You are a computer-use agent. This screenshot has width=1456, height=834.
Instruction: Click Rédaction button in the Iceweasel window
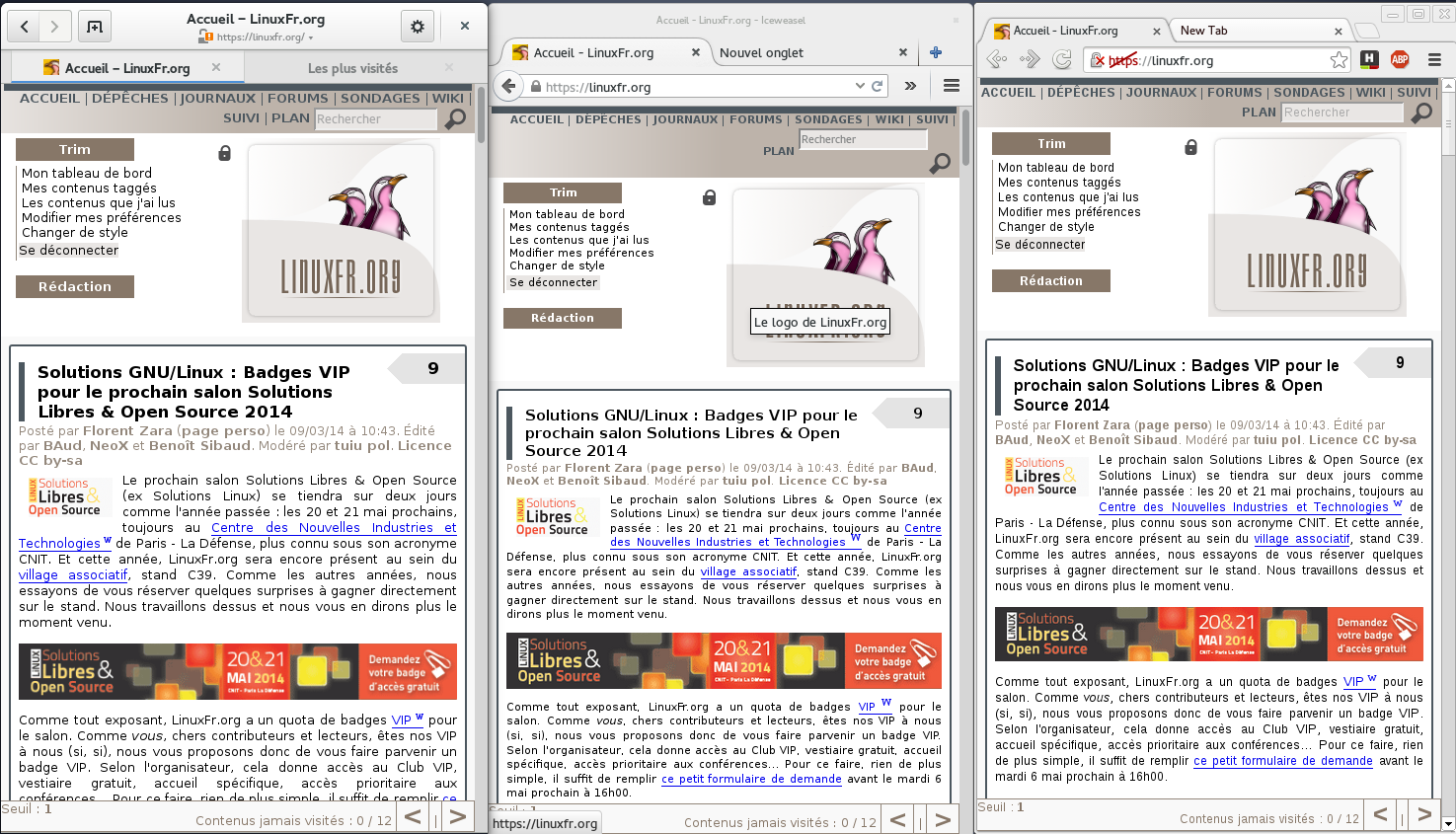[x=563, y=318]
